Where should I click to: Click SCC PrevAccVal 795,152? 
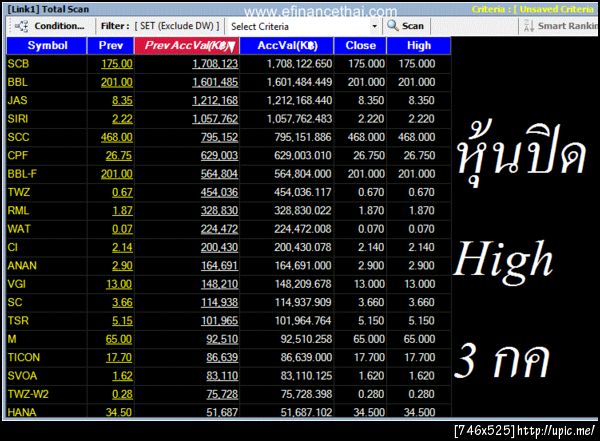[220, 137]
